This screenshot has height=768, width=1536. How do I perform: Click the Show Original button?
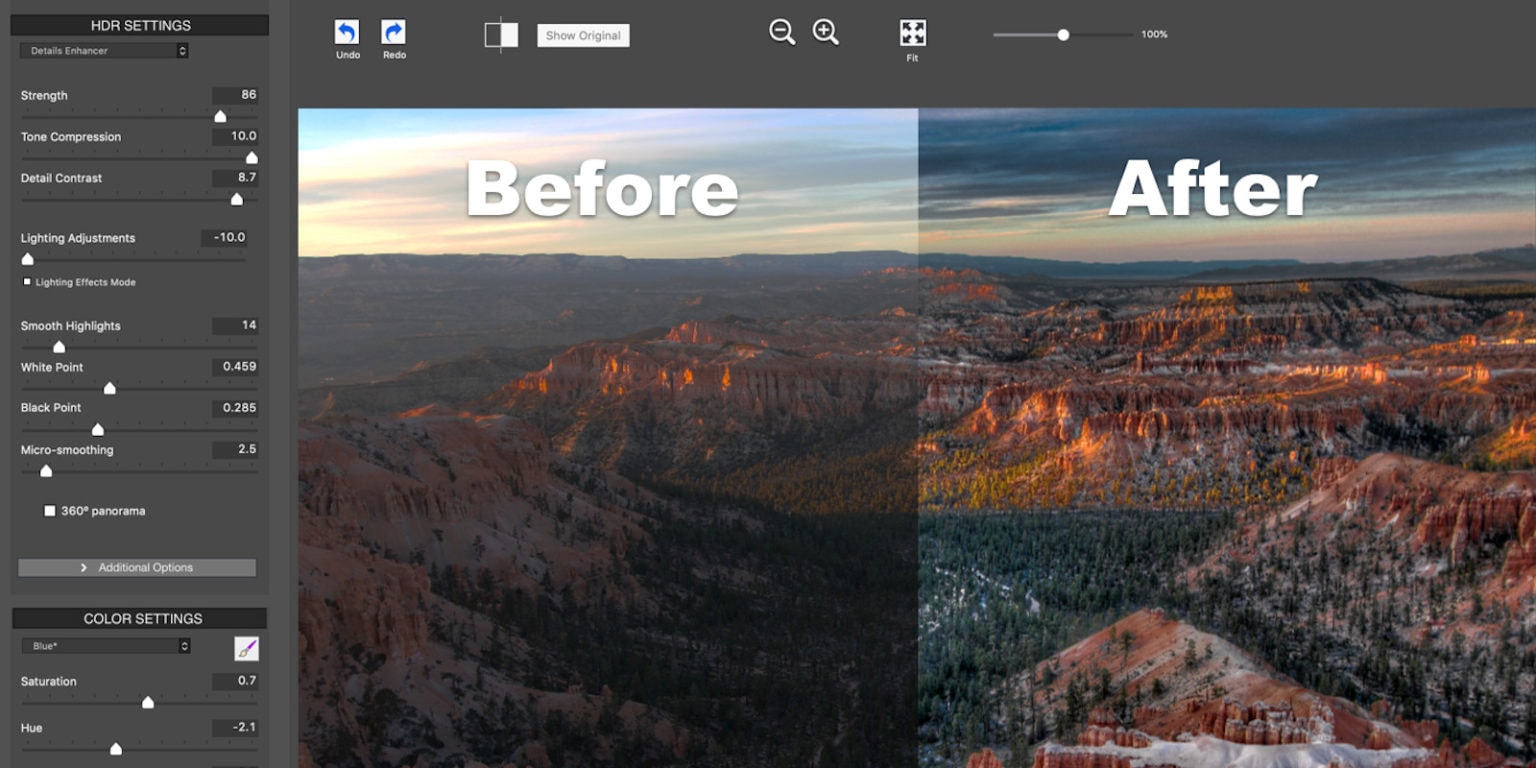pyautogui.click(x=583, y=36)
